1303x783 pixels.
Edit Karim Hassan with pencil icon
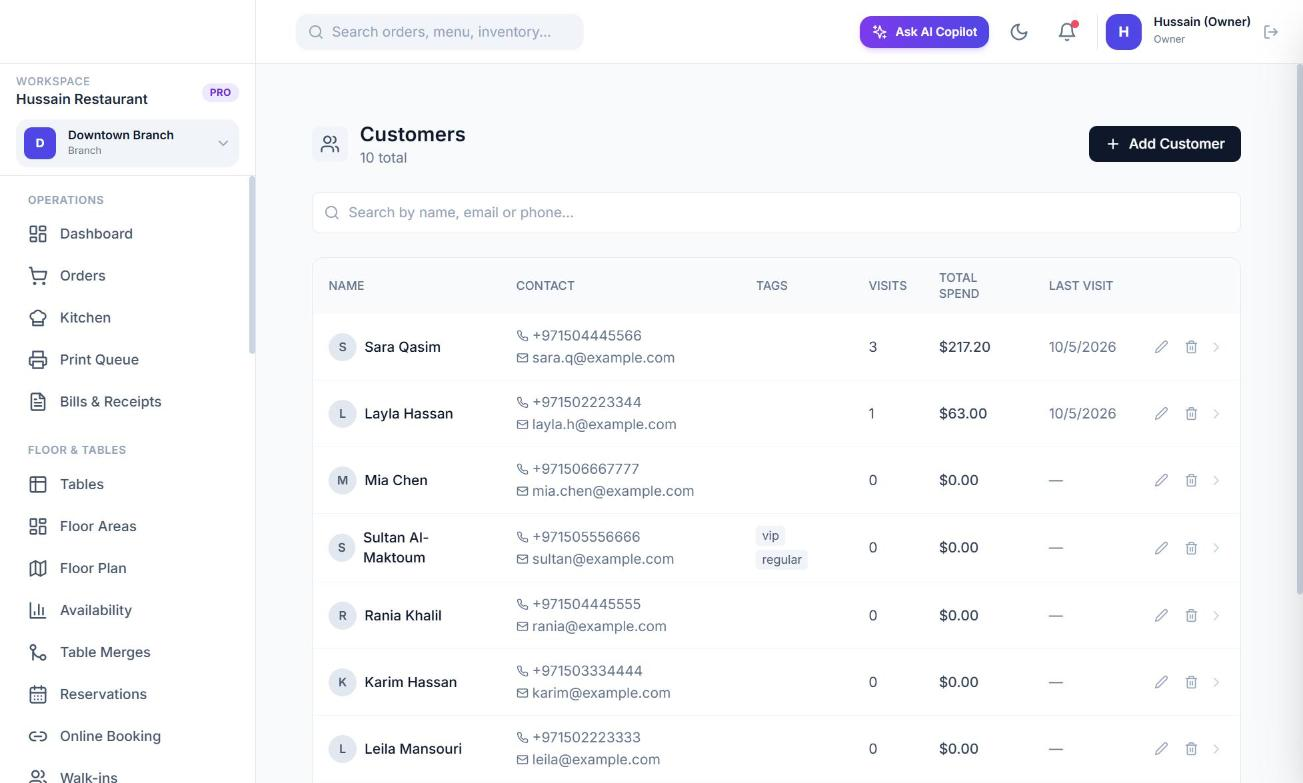coord(1161,682)
